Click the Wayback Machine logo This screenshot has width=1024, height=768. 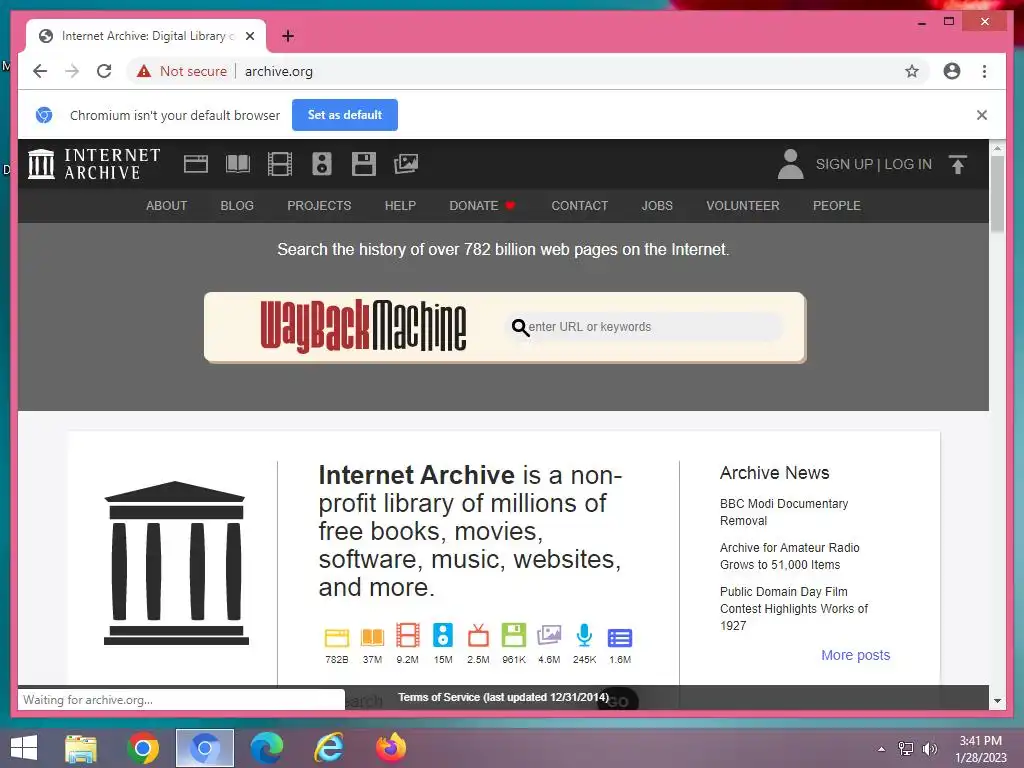tap(363, 326)
